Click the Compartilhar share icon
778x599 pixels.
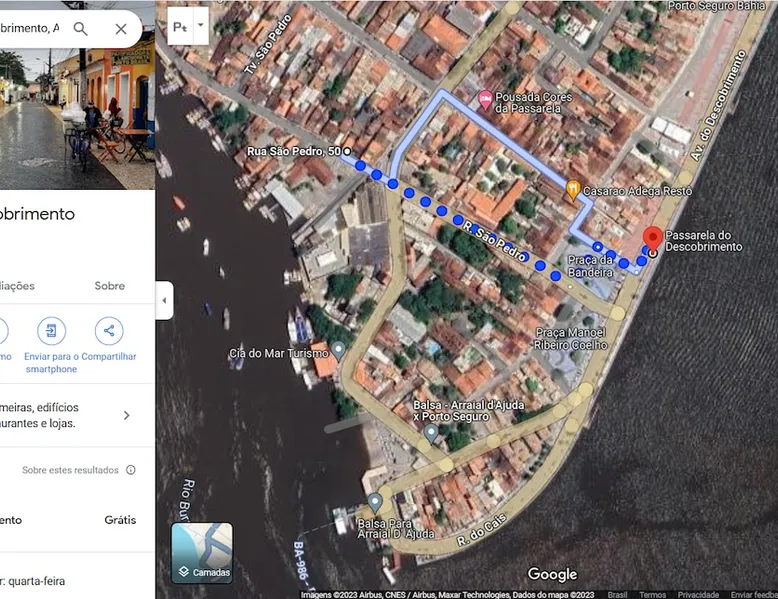coord(109,331)
